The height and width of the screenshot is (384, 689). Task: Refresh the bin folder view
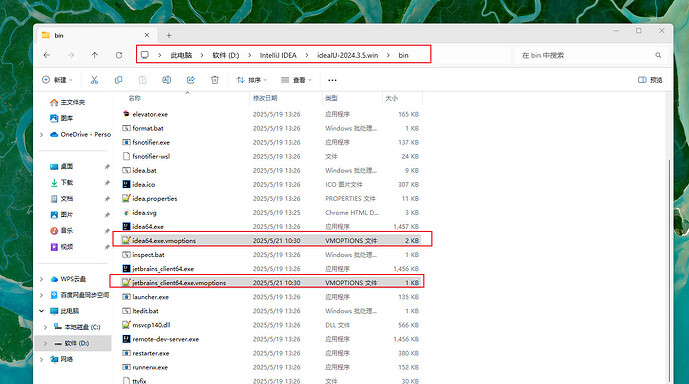coord(119,55)
